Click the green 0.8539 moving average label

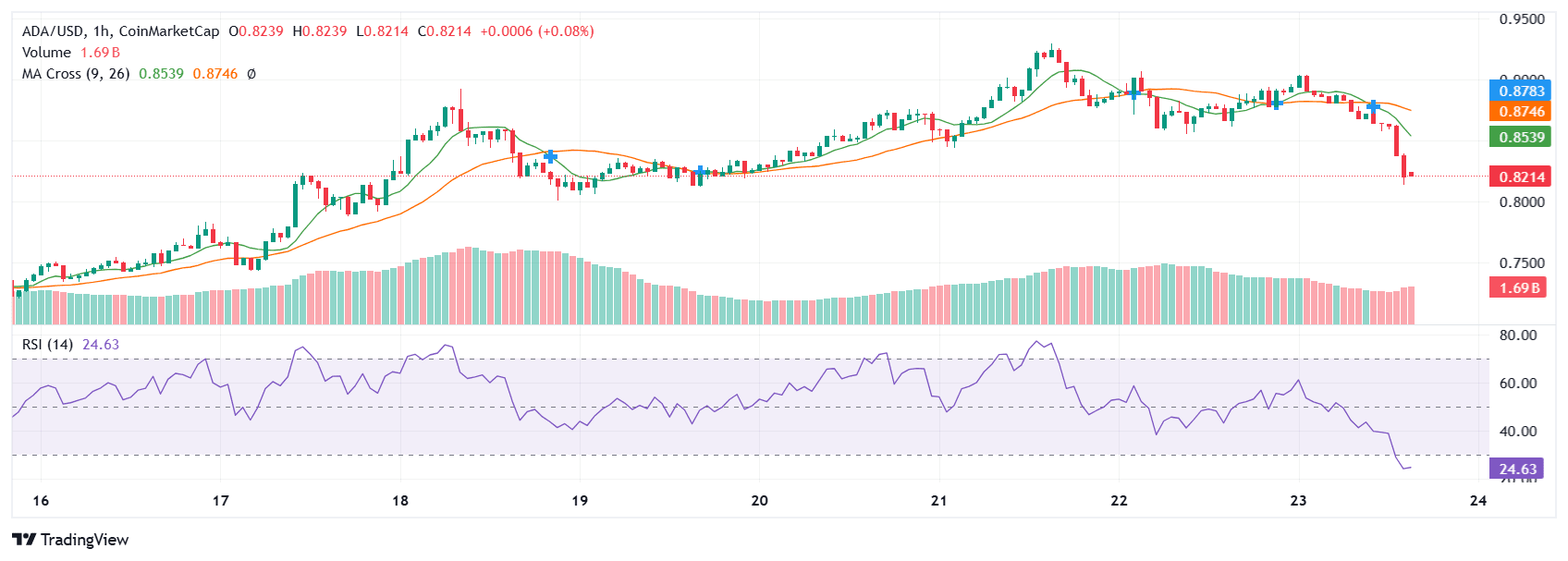1518,137
